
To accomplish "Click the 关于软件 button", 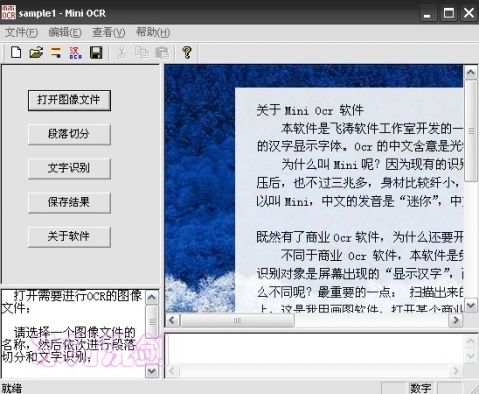I will pyautogui.click(x=69, y=237).
